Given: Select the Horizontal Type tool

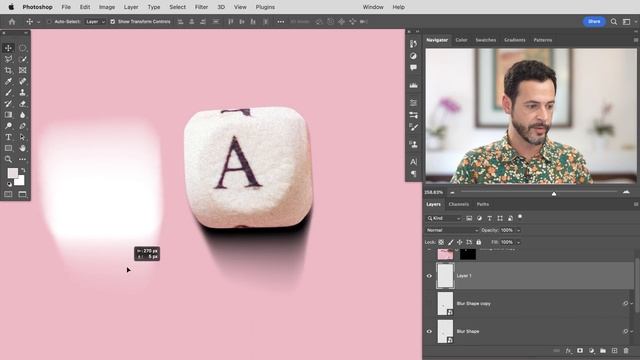Looking at the screenshot, I should (x=8, y=137).
